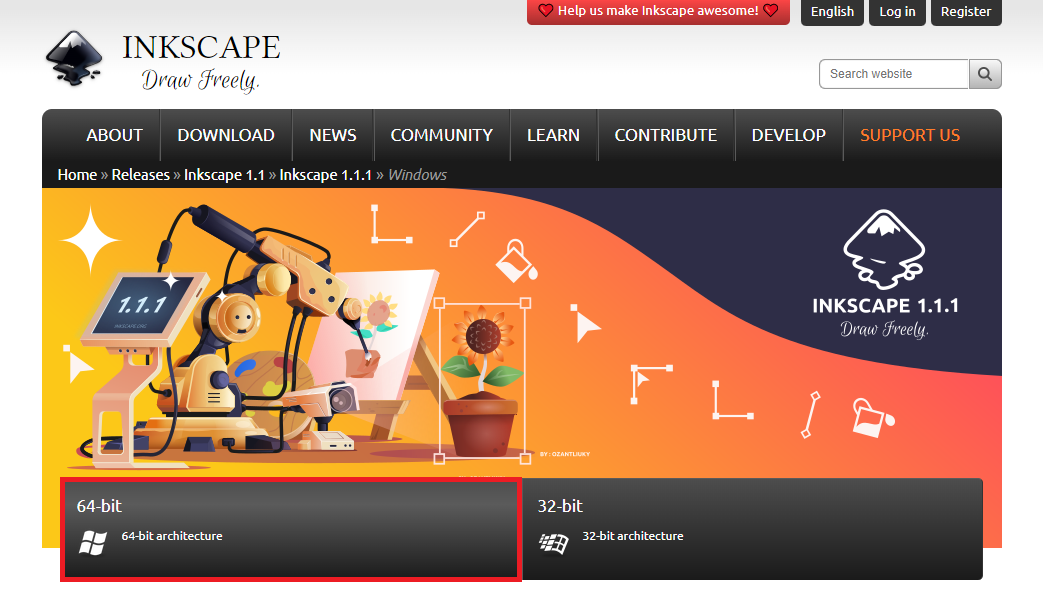This screenshot has width=1043, height=615.
Task: Choose the 64-bit download option
Action: coord(291,529)
